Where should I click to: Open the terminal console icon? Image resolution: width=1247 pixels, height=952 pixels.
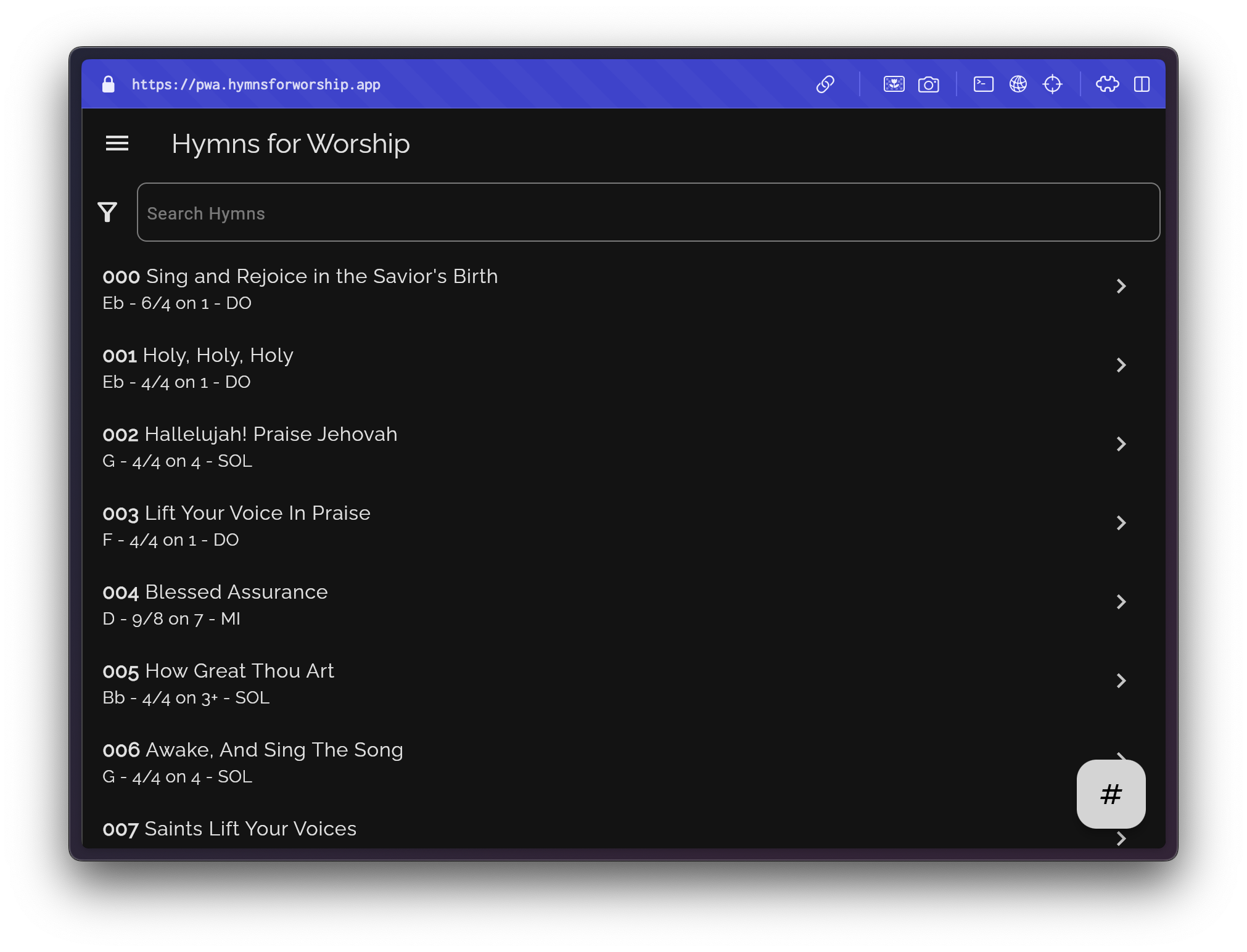(984, 84)
